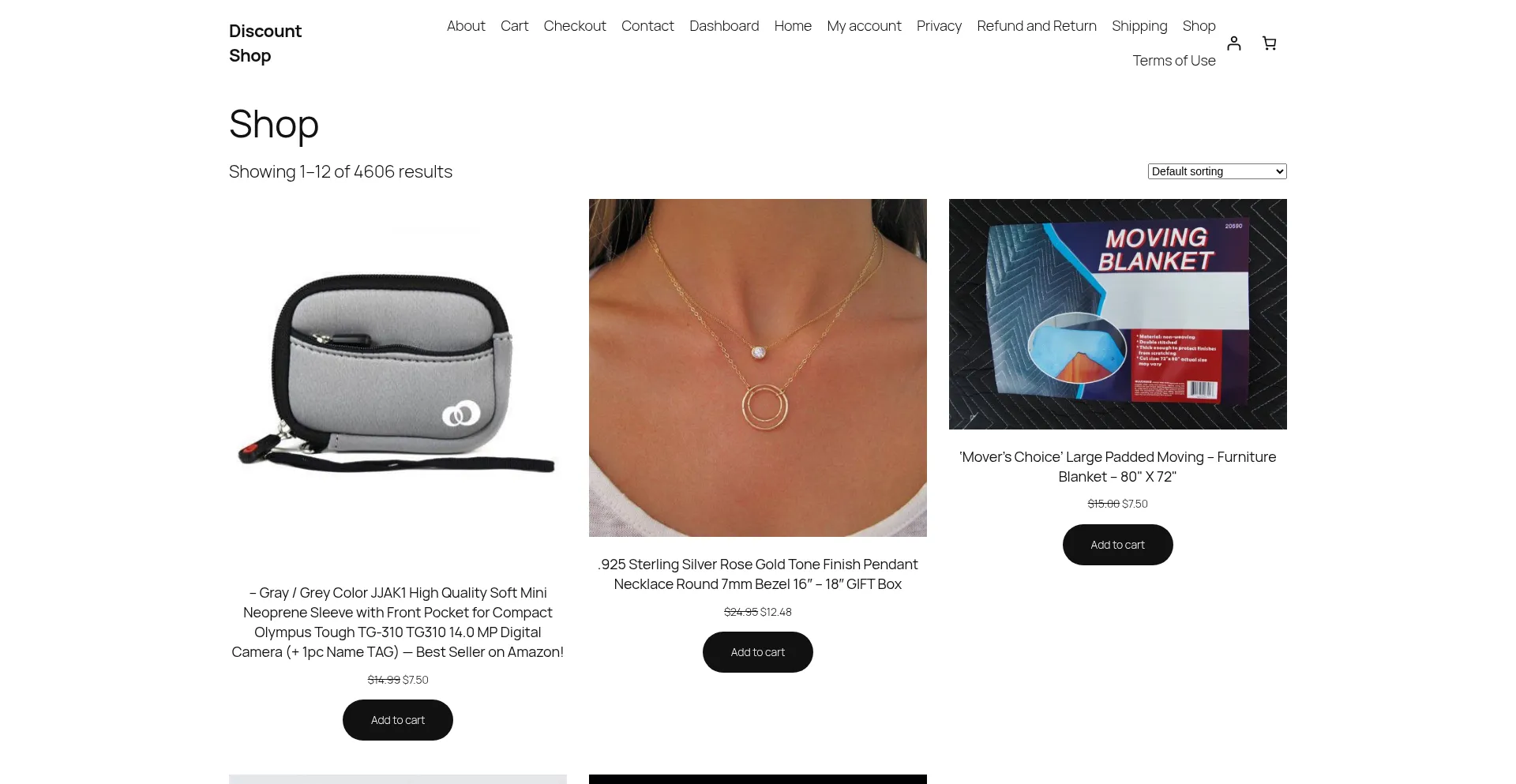Open the Moving Blanket product image
This screenshot has width=1516, height=784.
tap(1118, 314)
